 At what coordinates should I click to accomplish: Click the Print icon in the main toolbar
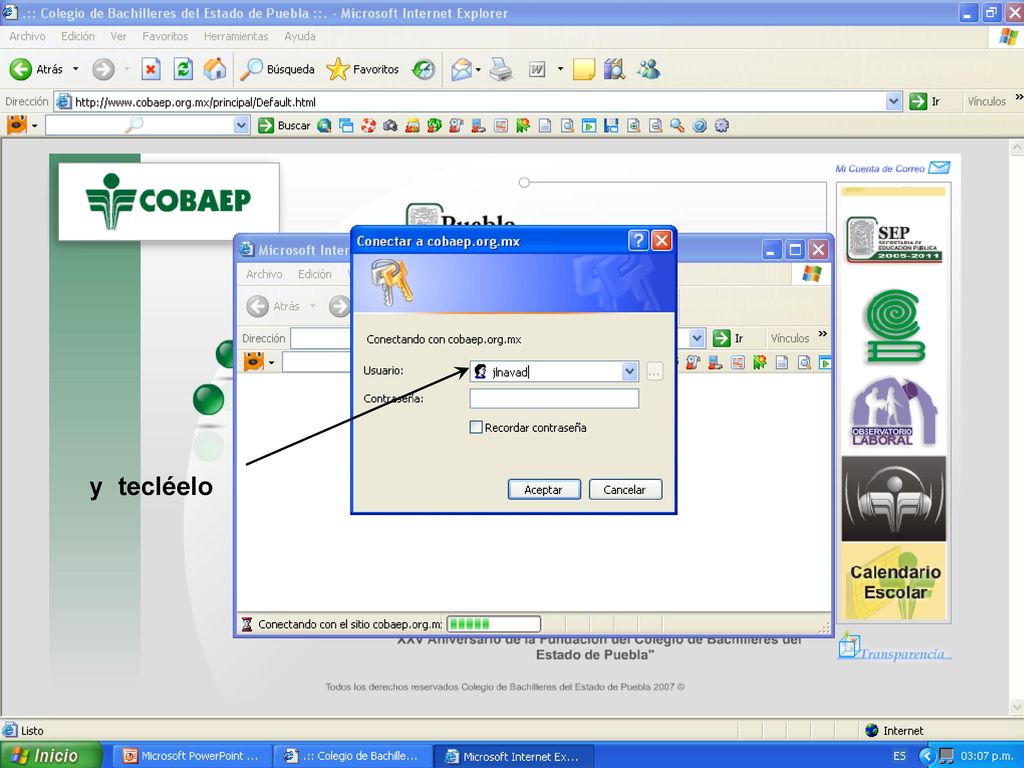(x=501, y=69)
